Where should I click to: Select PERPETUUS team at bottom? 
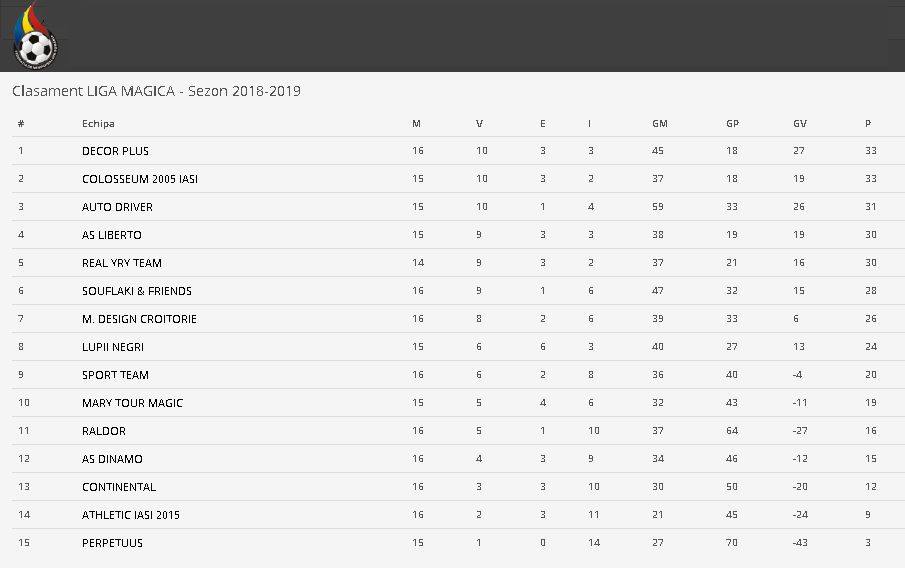point(112,543)
